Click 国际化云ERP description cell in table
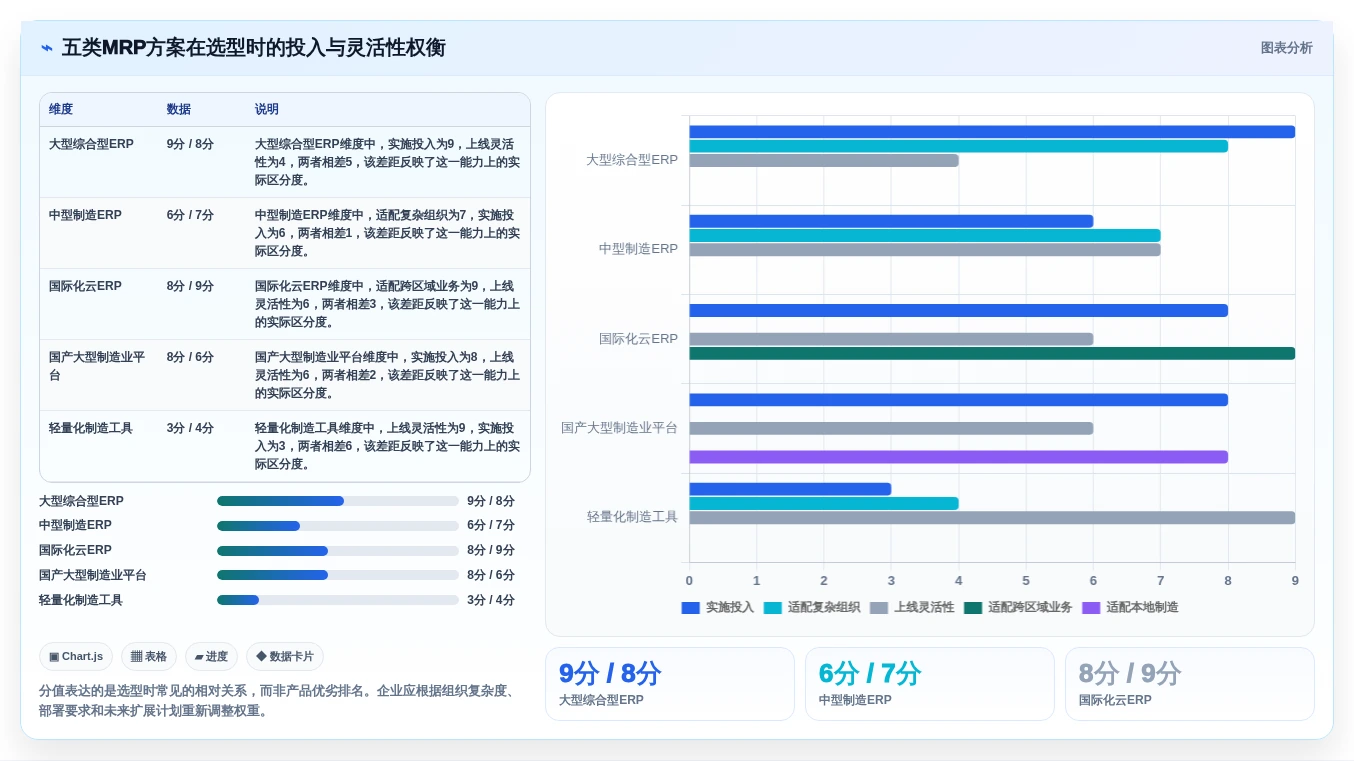The height and width of the screenshot is (761, 1354). 387,304
